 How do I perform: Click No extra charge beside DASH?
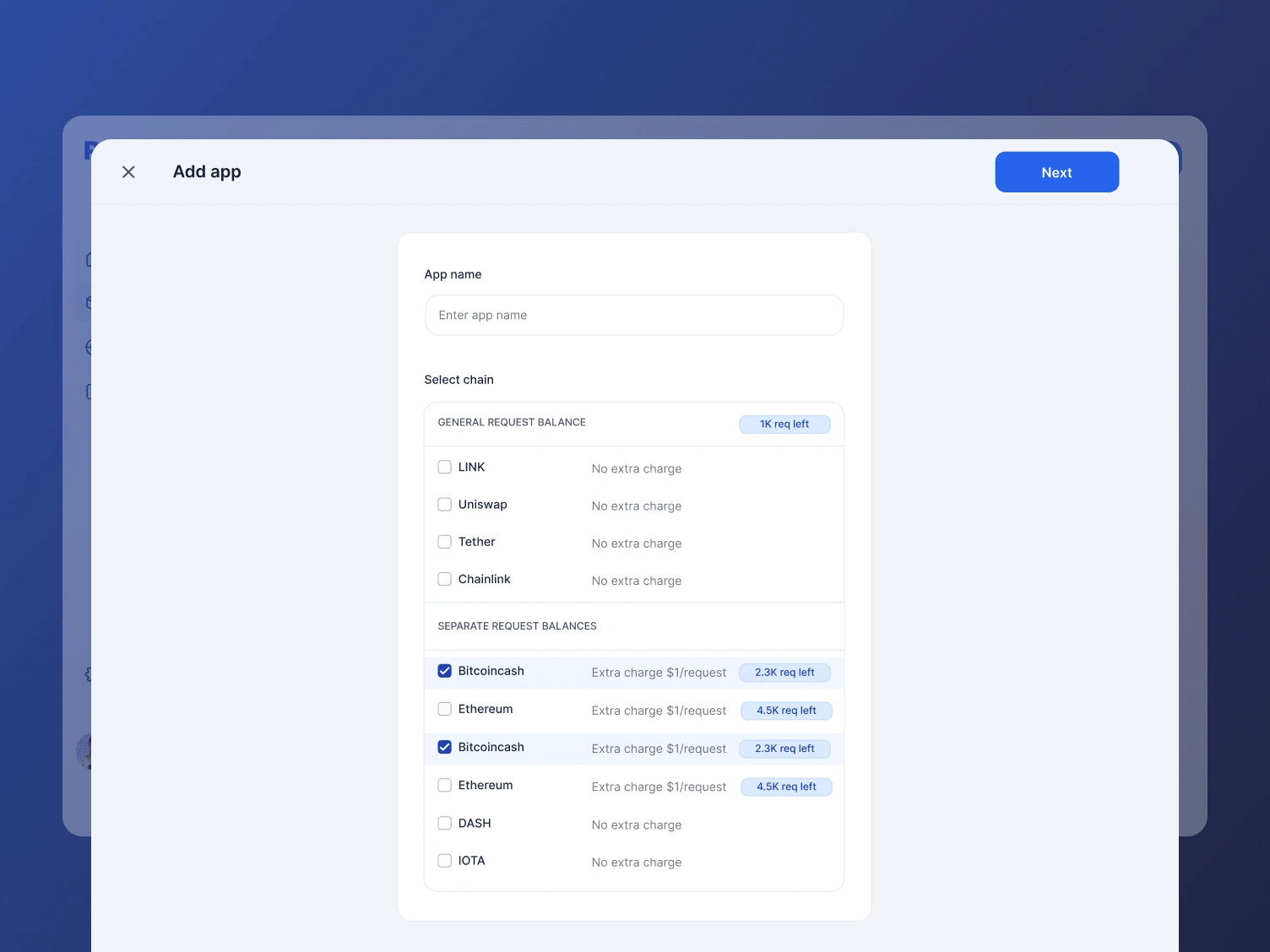coord(637,825)
